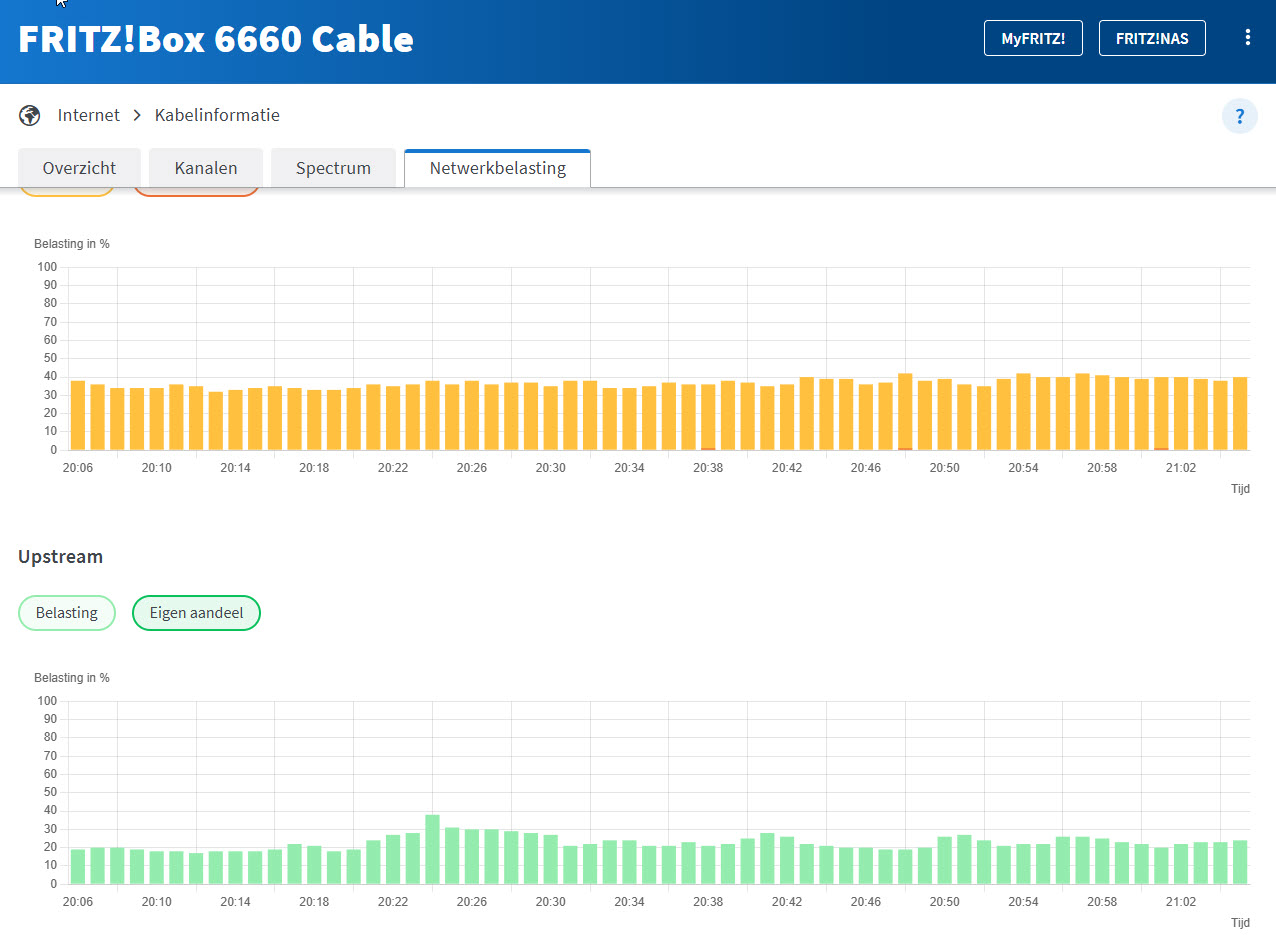Click the breadcrumb chevron after Internet
This screenshot has width=1276, height=935.
[x=137, y=116]
